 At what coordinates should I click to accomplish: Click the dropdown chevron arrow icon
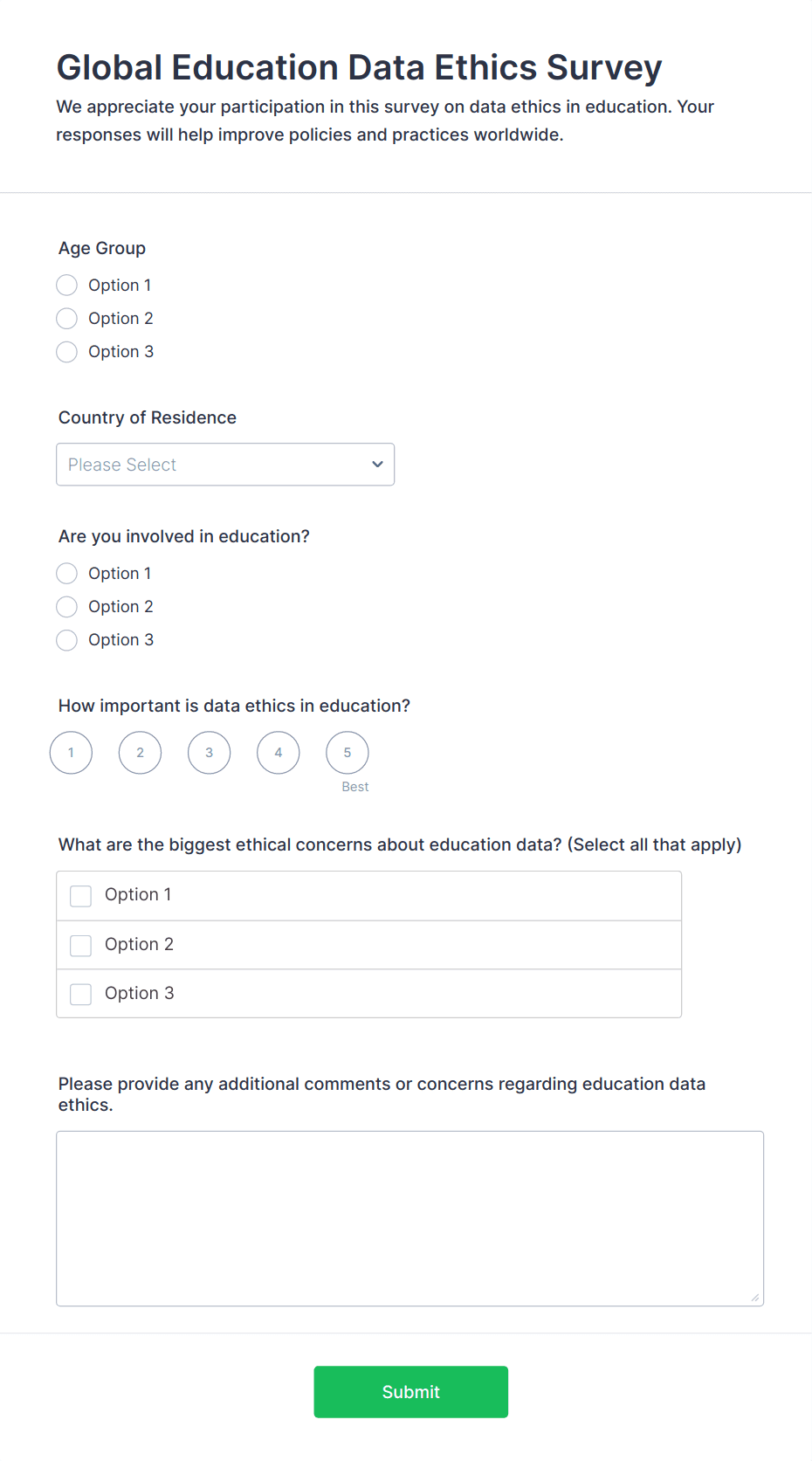point(377,465)
